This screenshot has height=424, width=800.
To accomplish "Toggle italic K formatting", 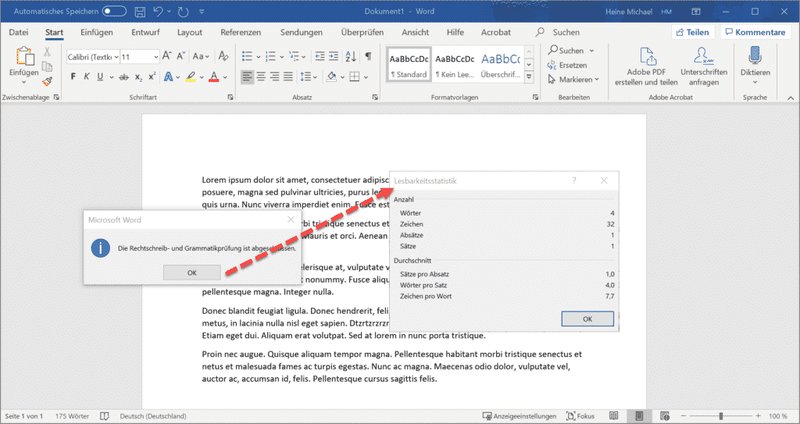I will [86, 77].
